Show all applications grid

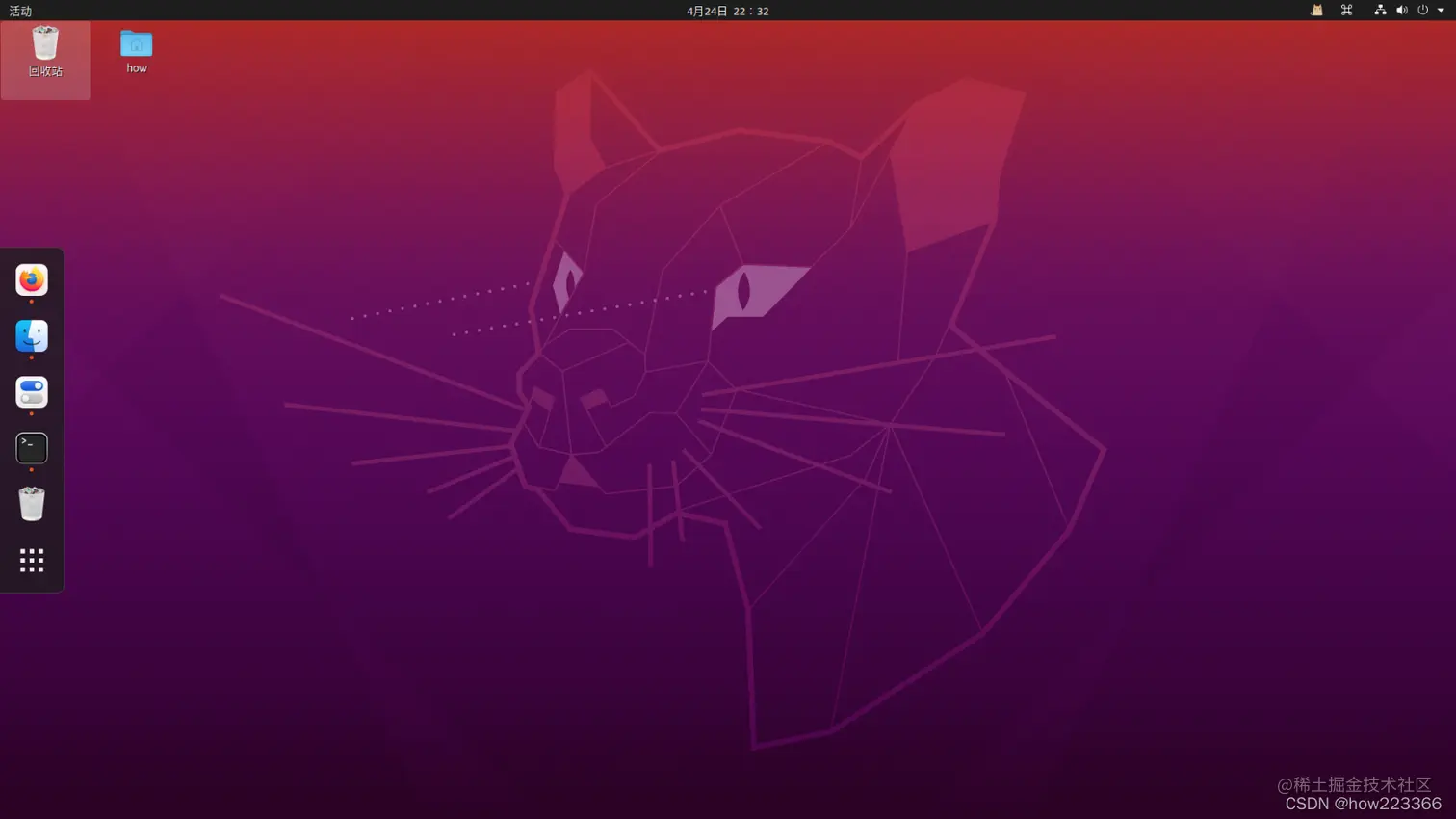click(x=32, y=560)
